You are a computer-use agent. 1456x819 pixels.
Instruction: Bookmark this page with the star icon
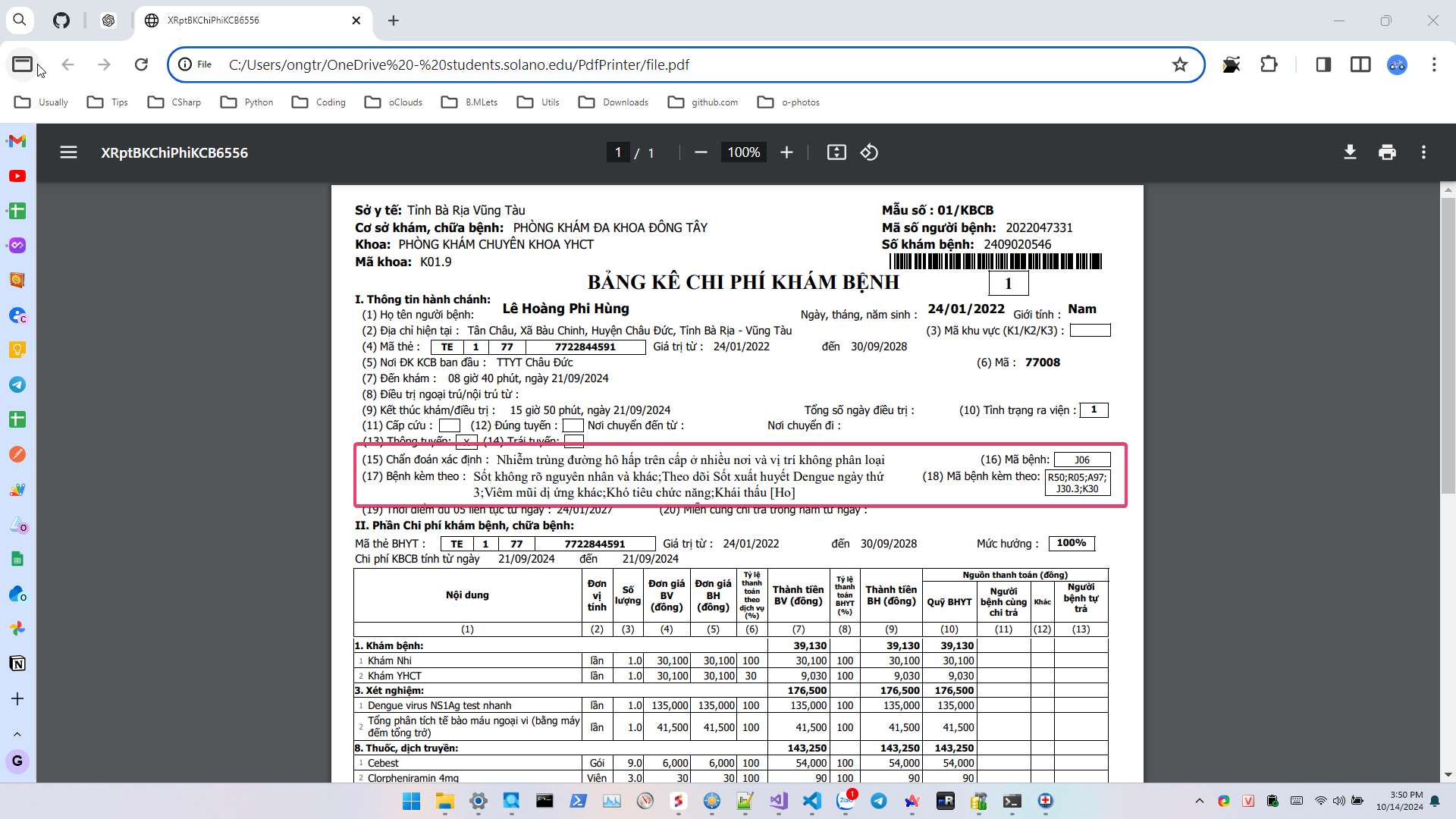(1179, 64)
